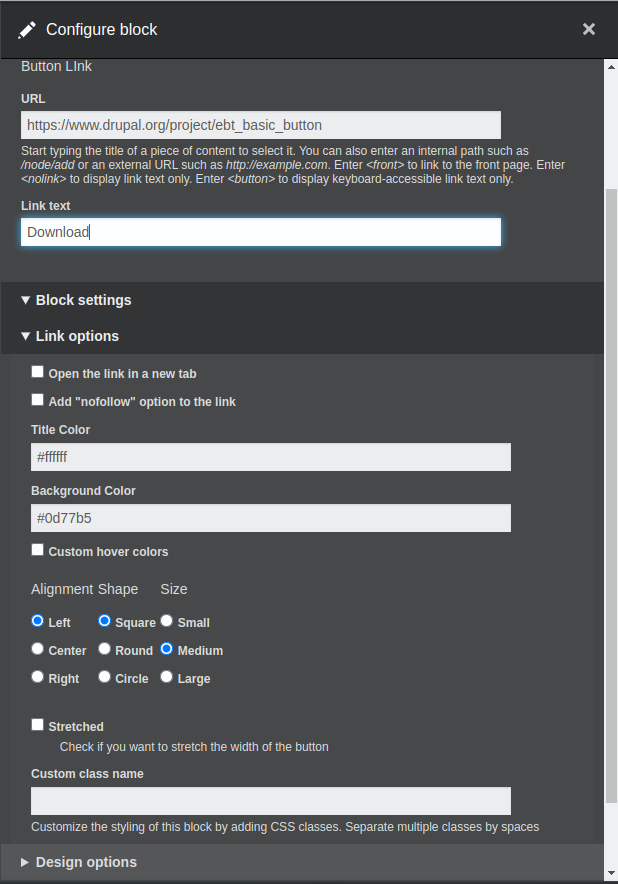Screen dimensions: 618x884
Task: Select the Large size option
Action: pyautogui.click(x=166, y=677)
